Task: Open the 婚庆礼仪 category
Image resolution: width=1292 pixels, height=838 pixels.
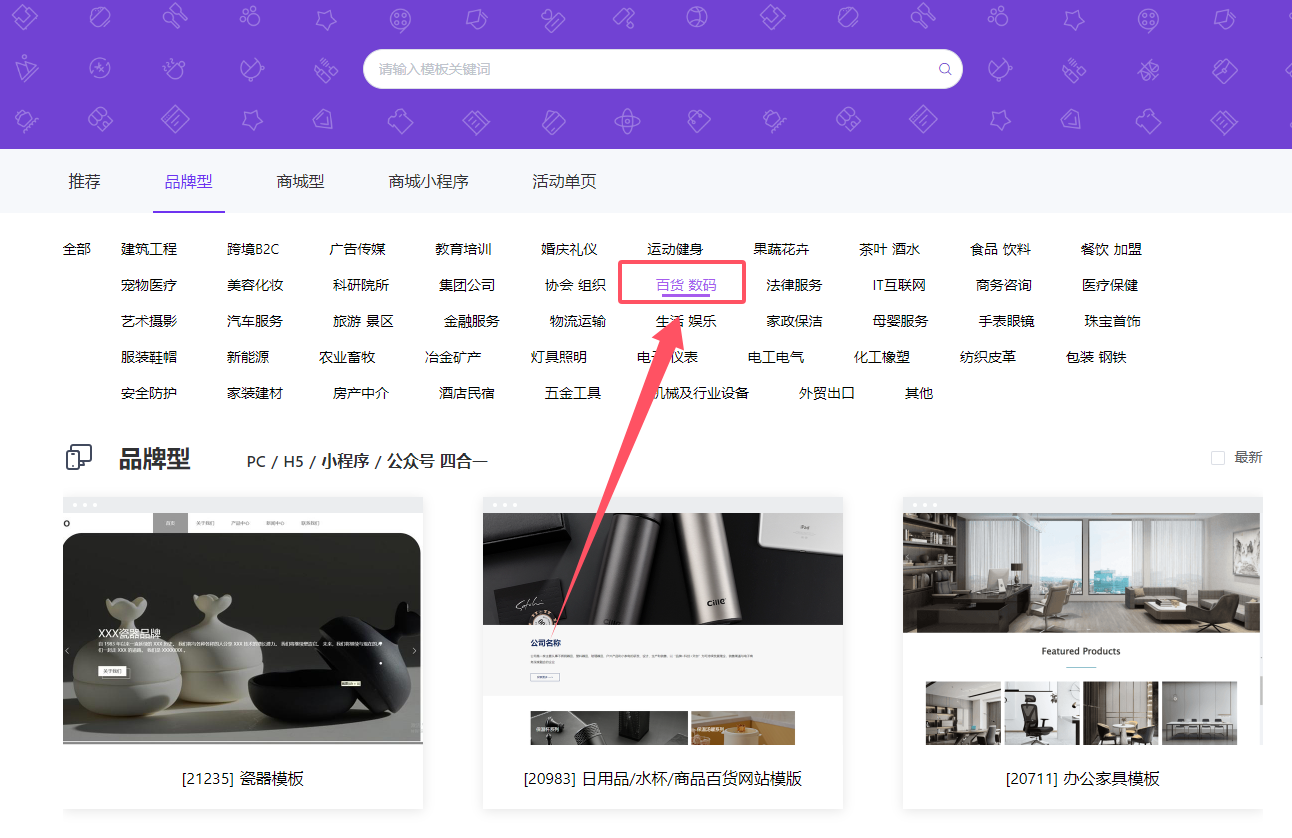Action: coord(570,249)
